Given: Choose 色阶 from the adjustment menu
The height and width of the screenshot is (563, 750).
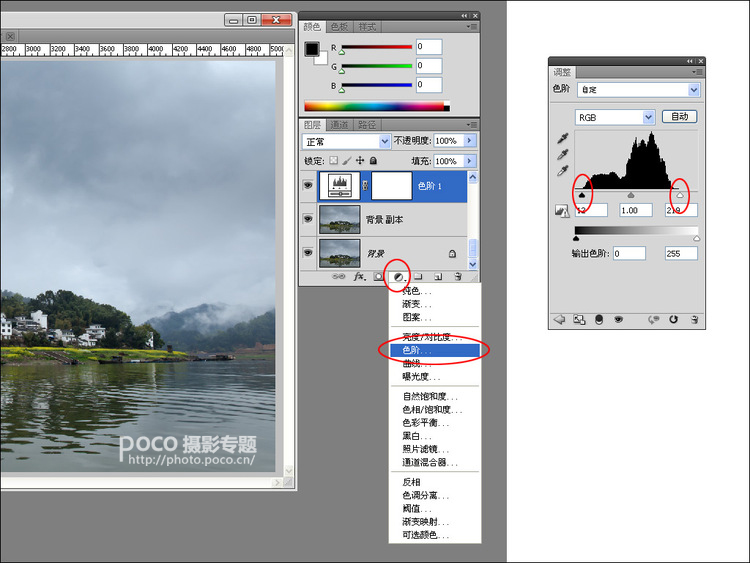Looking at the screenshot, I should click(435, 350).
